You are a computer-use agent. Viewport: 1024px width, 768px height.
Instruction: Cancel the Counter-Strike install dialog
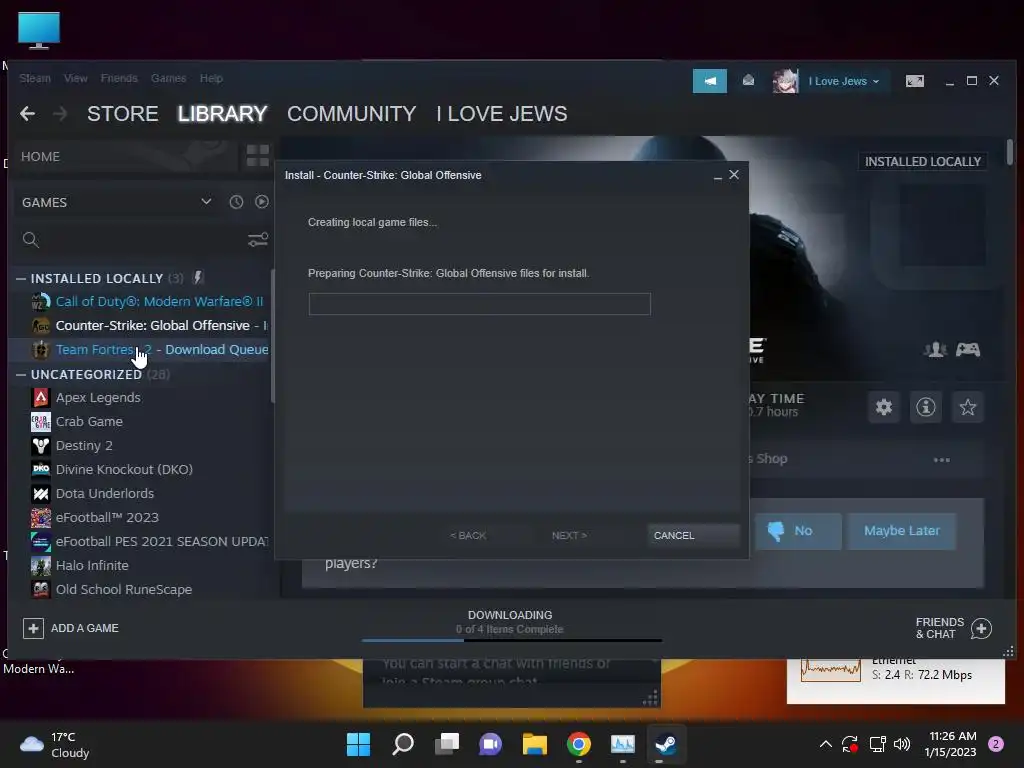(x=693, y=536)
